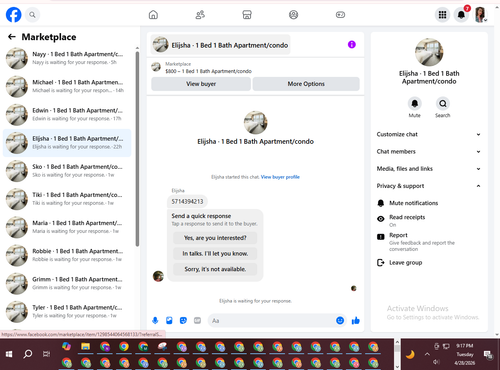Open Windows notification center icon
Viewport: 500px width, 370px height.
(x=488, y=354)
